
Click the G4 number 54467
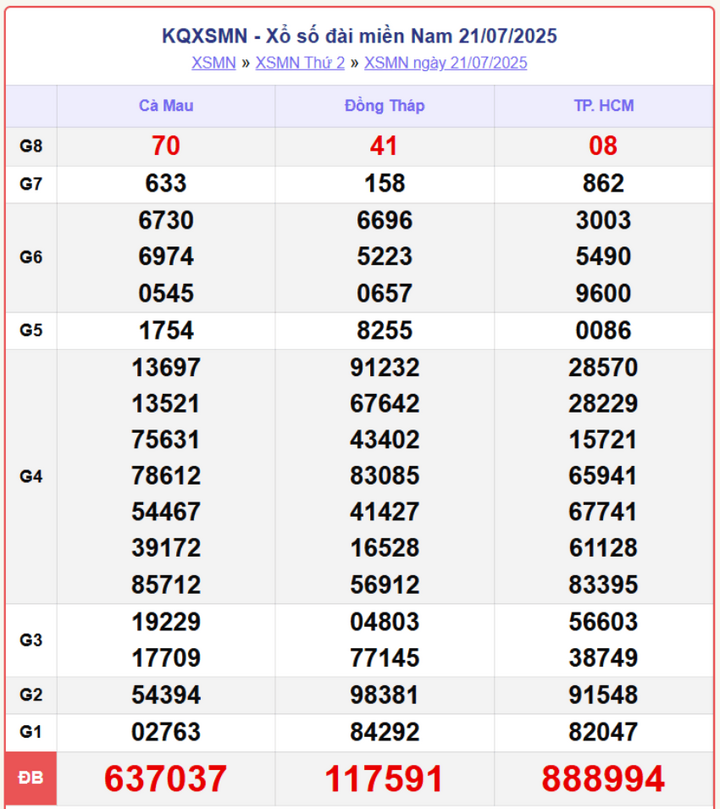[166, 512]
